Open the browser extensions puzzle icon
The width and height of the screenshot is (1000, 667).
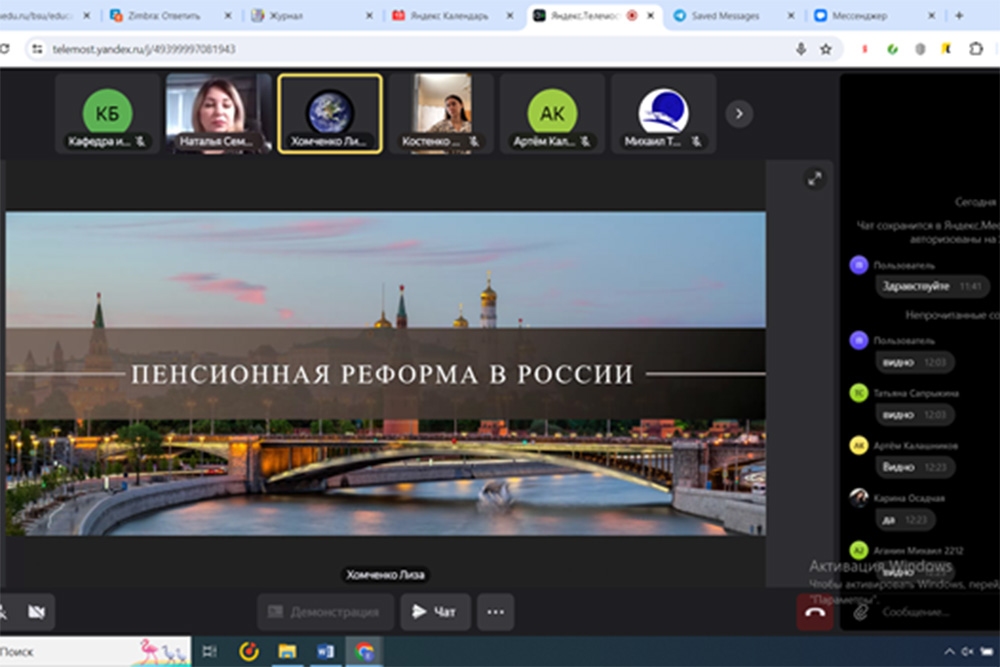(976, 49)
